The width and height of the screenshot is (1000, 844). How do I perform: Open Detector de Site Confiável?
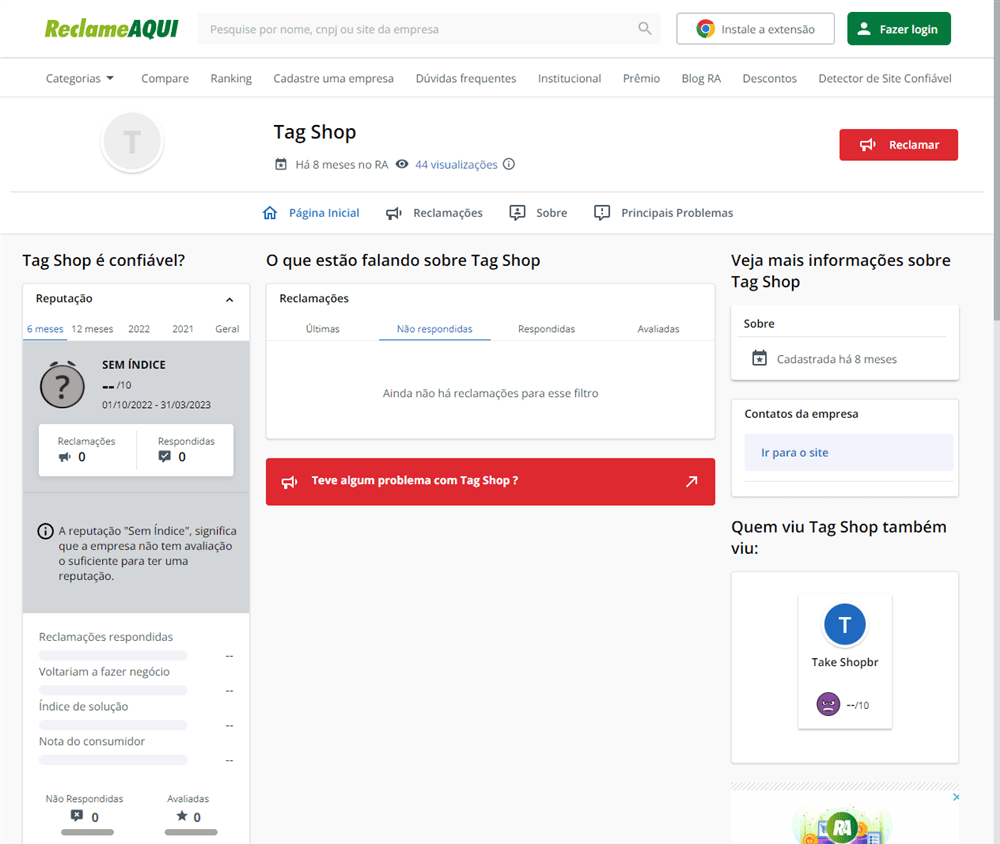pyautogui.click(x=885, y=78)
